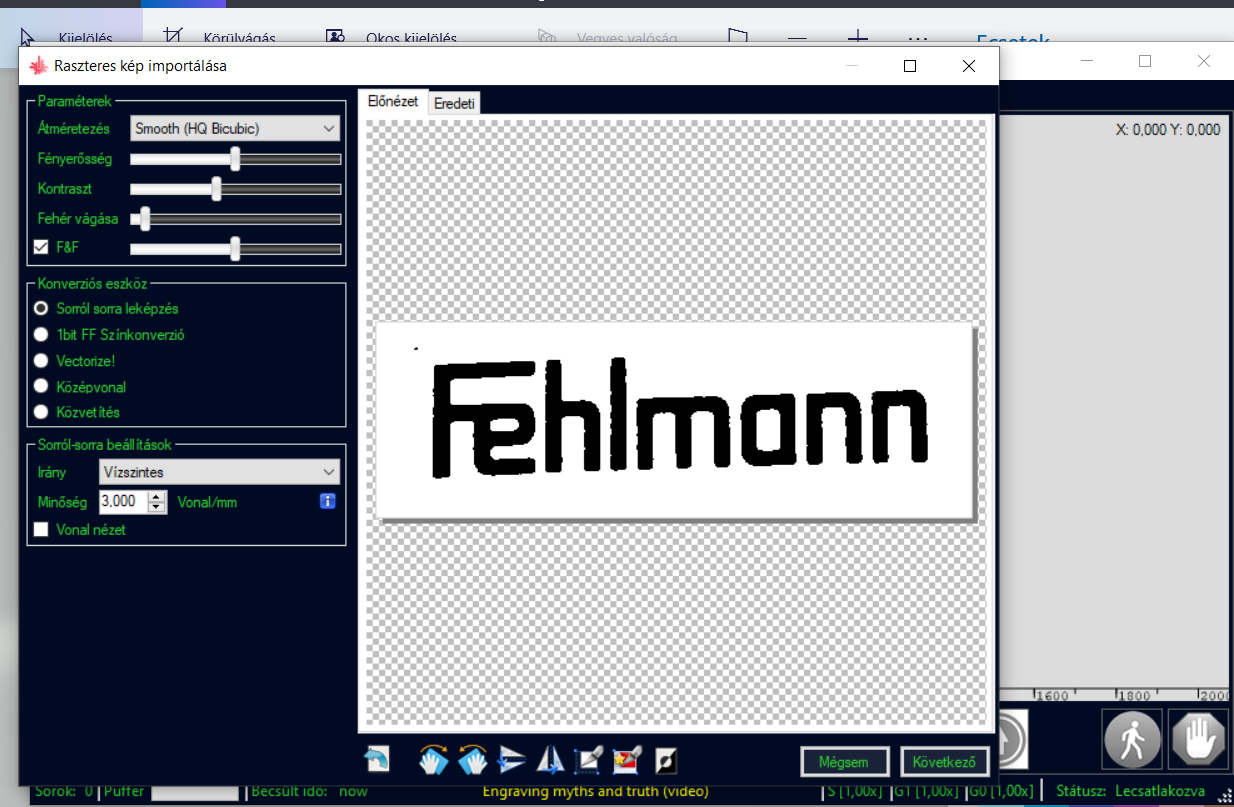Open Engraving myths and truth (video) link
Viewport: 1234px width, 807px height.
pos(595,791)
